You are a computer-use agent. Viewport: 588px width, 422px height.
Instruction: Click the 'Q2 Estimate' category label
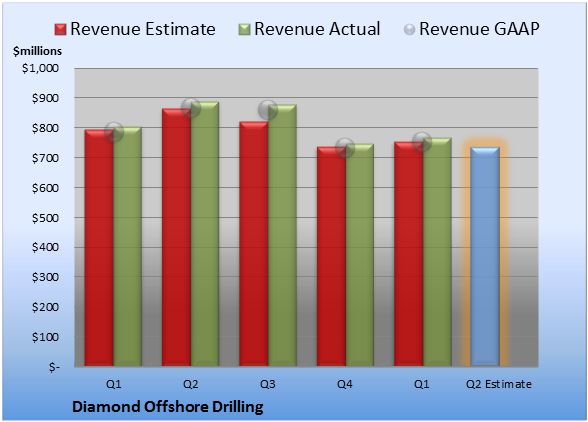coord(499,384)
